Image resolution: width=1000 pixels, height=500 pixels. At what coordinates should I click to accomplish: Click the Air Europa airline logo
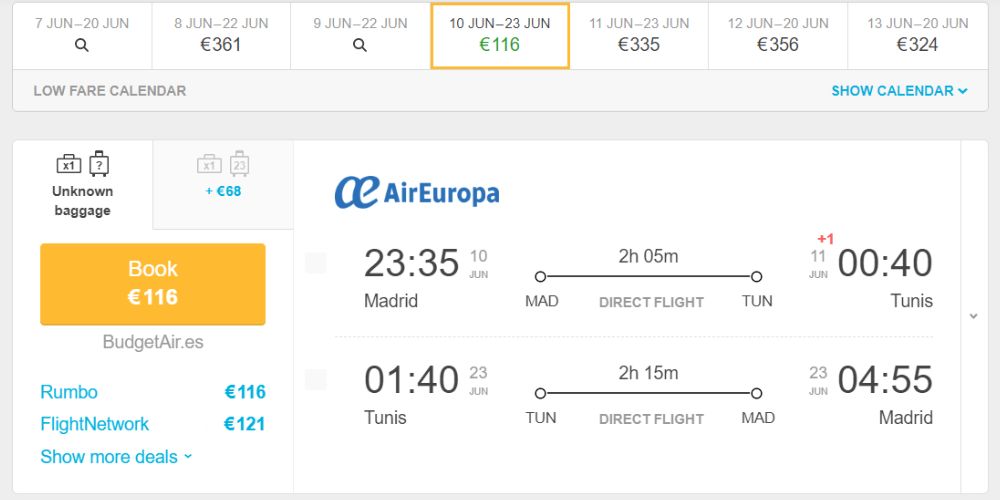(x=417, y=192)
